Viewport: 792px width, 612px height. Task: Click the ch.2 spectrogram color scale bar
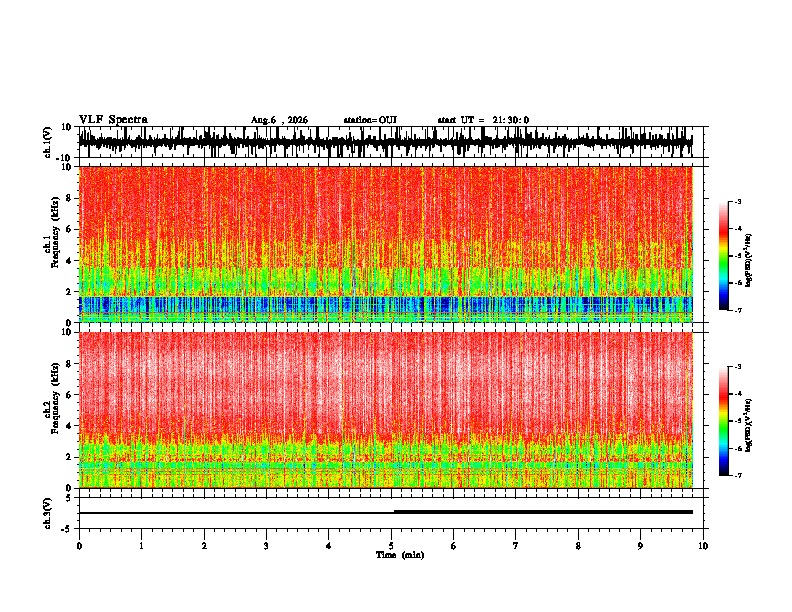[723, 421]
